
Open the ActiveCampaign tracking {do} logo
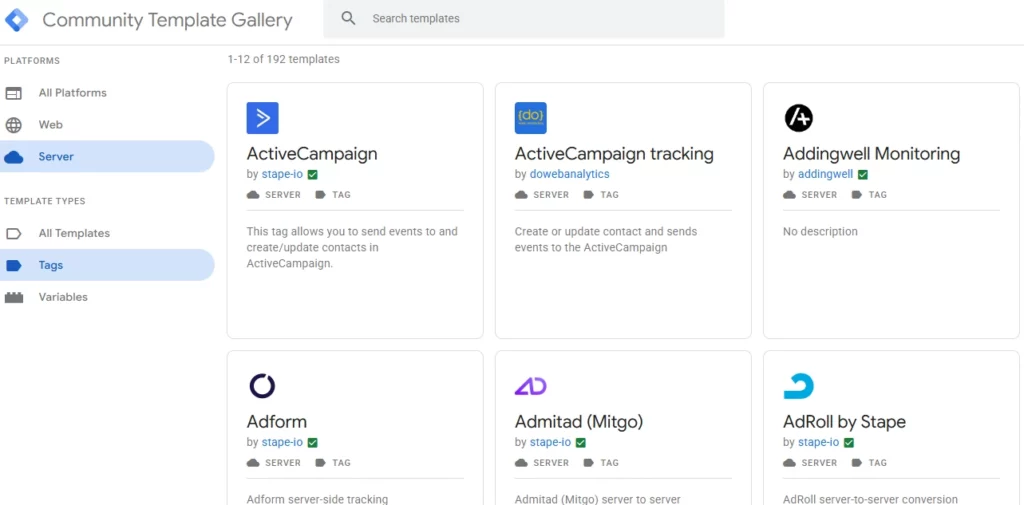[x=530, y=118]
